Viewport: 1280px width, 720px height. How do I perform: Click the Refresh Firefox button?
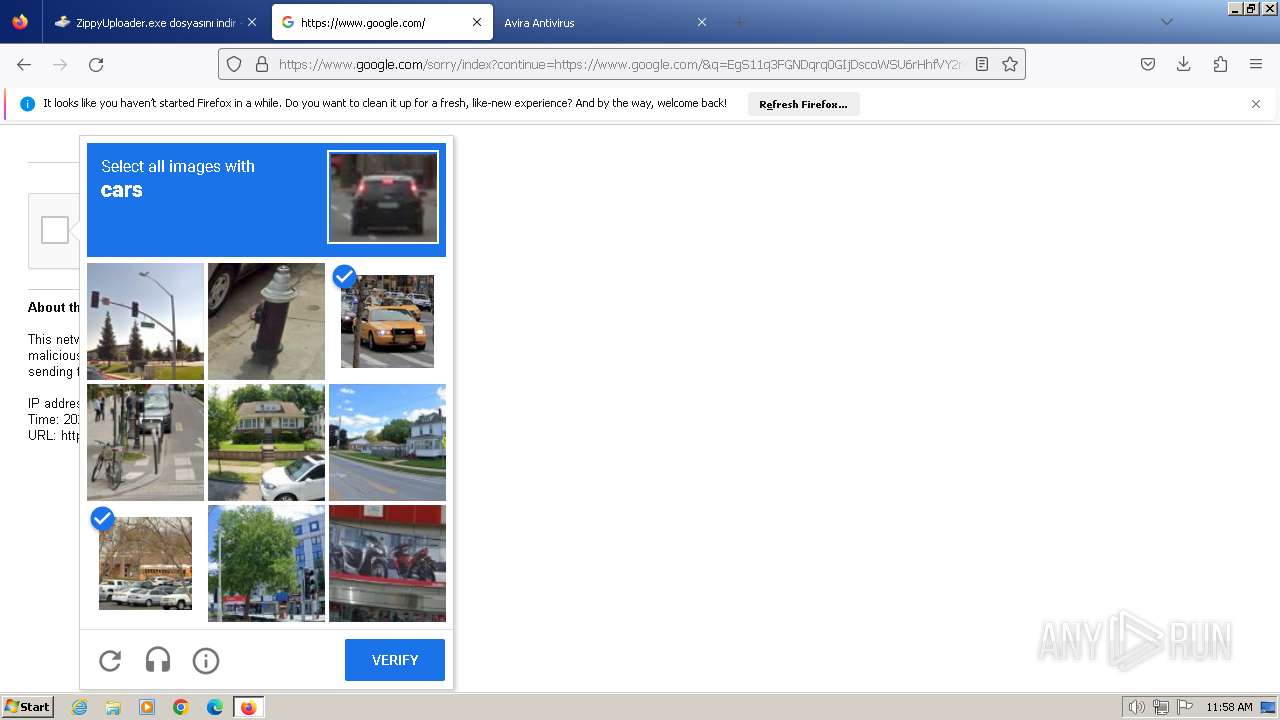(803, 104)
